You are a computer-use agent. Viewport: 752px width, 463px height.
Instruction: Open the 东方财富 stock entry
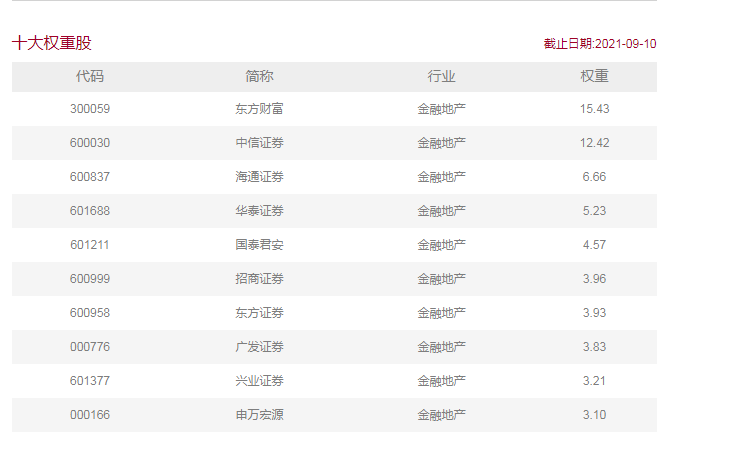pyautogui.click(x=259, y=109)
